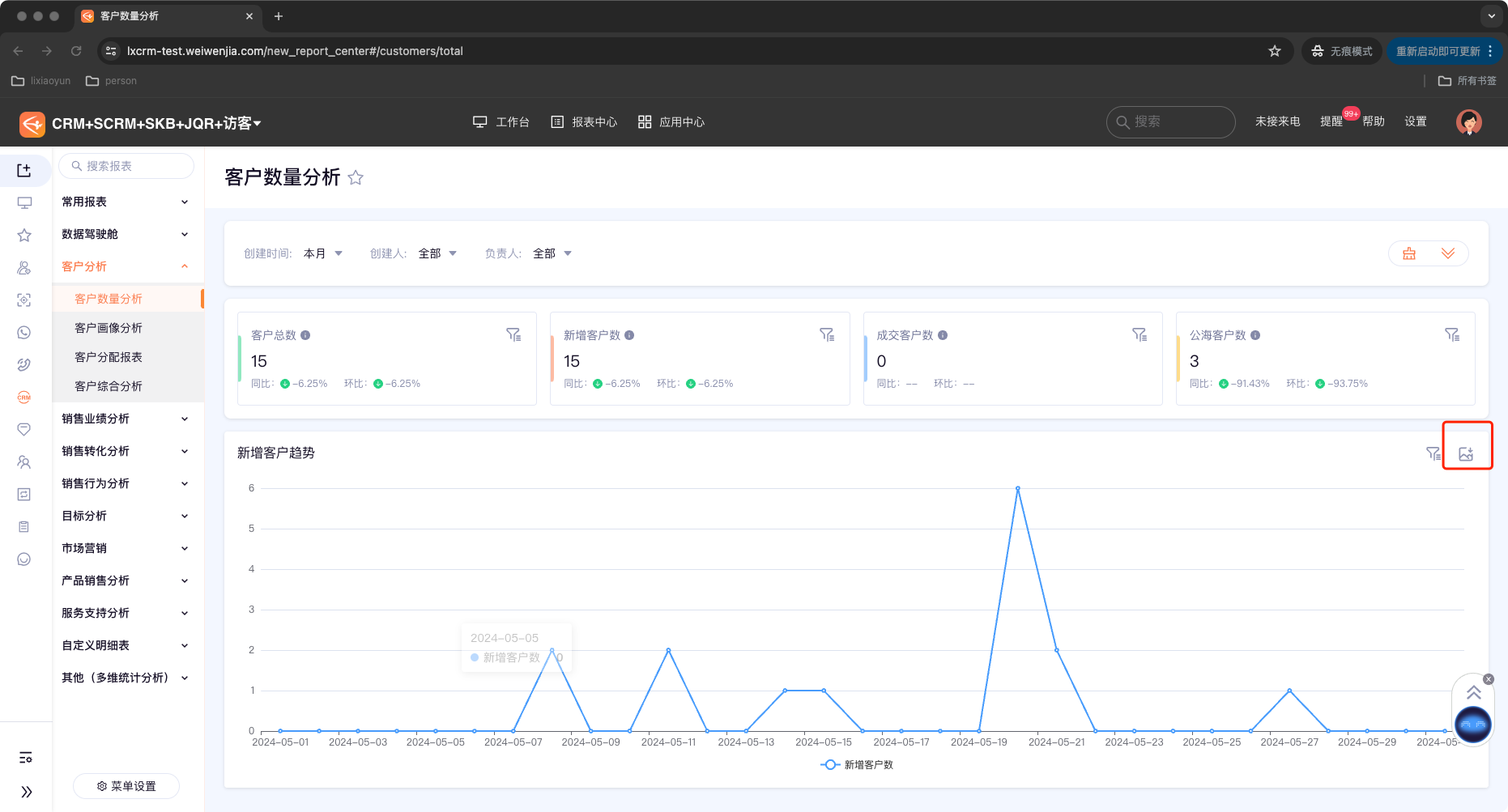Select 客户画像分析 in the sidebar
This screenshot has height=812, width=1508.
(x=109, y=328)
